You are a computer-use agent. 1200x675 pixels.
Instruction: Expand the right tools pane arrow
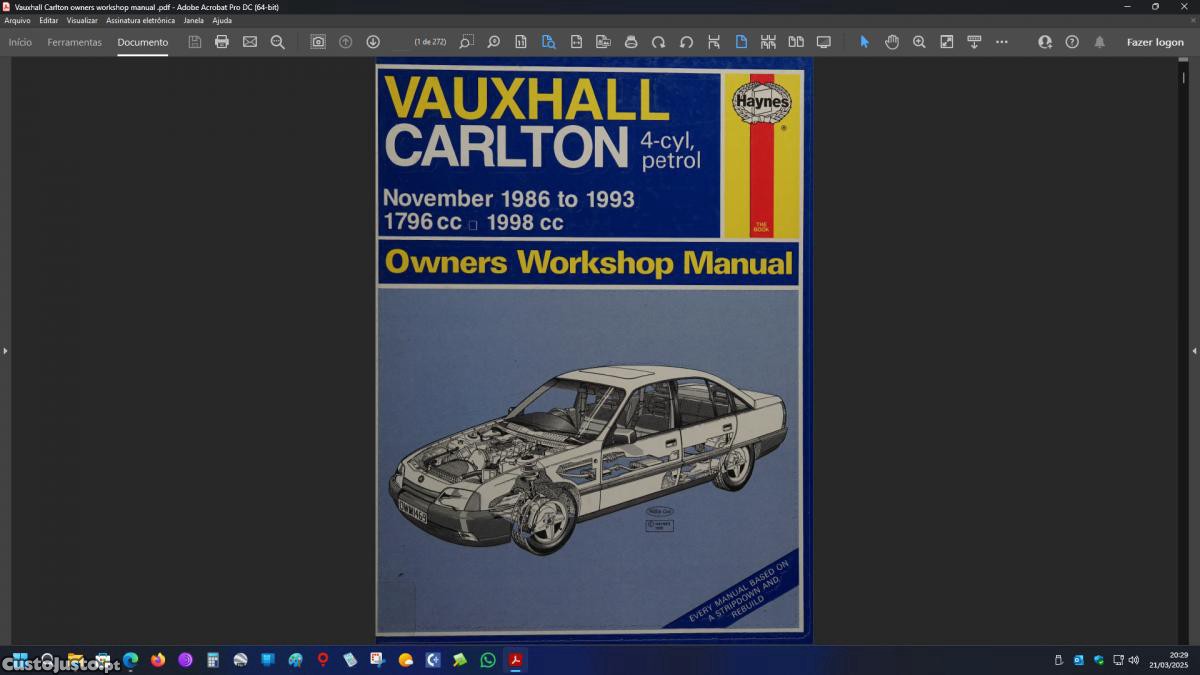click(x=1194, y=351)
